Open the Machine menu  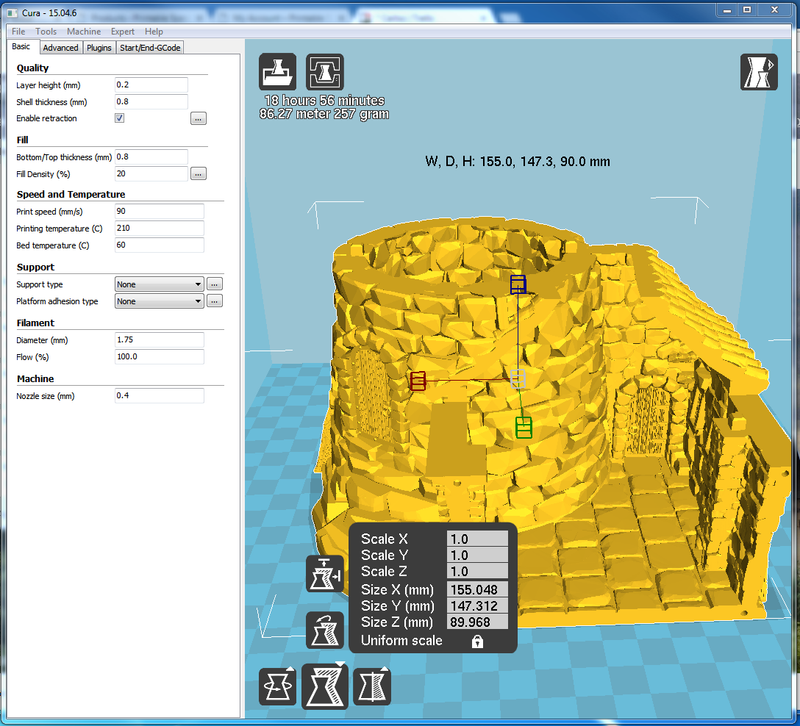coord(84,31)
